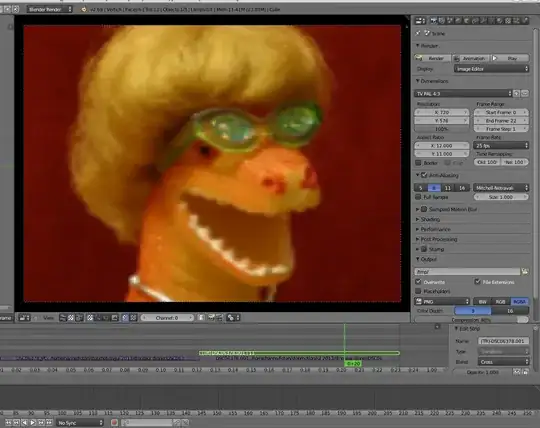
Task: Select RGB color mode
Action: (x=501, y=301)
